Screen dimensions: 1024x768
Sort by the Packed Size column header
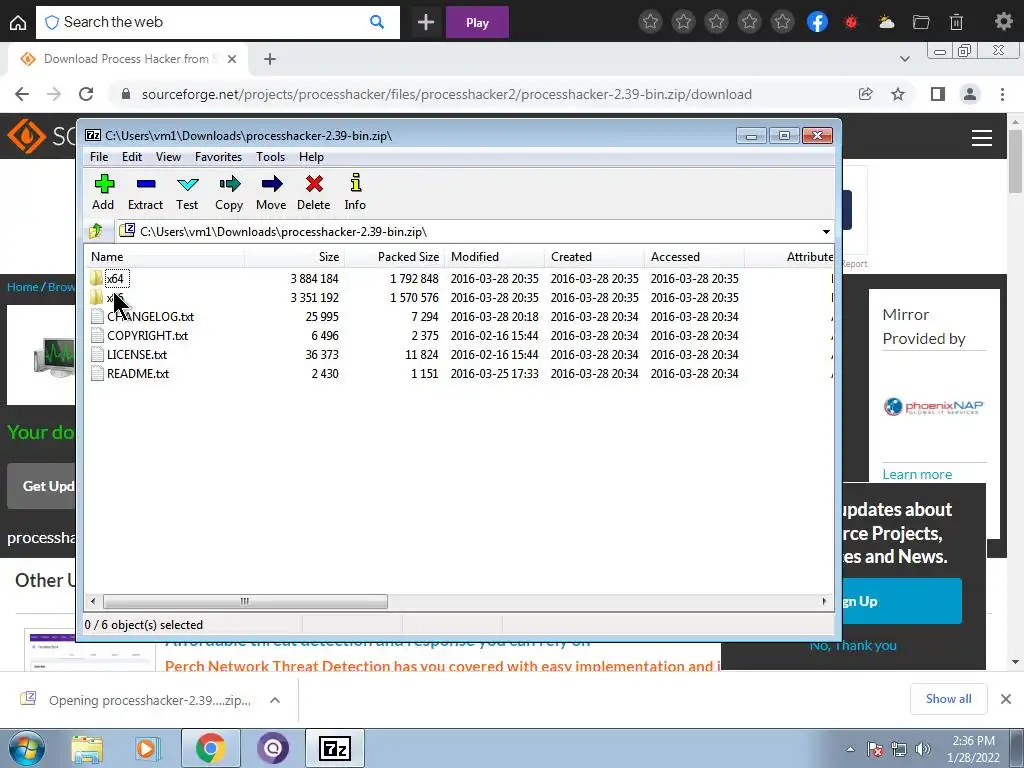pyautogui.click(x=394, y=257)
